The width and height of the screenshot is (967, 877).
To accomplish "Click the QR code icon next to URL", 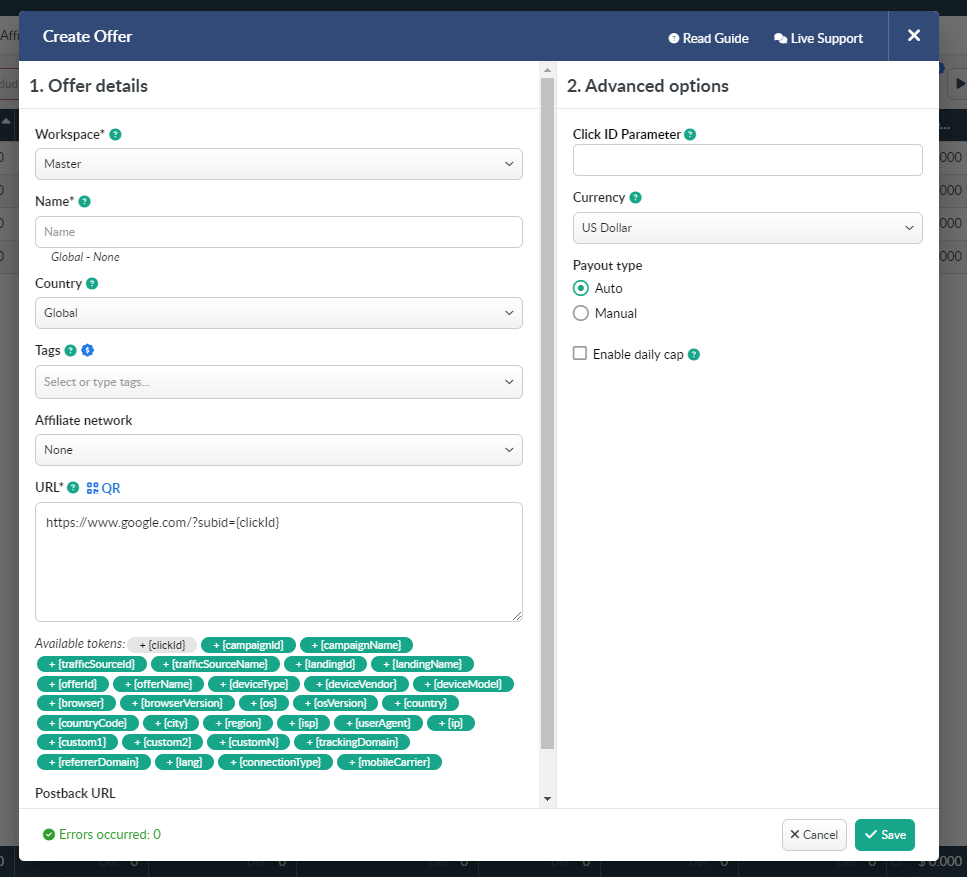I will tap(93, 488).
